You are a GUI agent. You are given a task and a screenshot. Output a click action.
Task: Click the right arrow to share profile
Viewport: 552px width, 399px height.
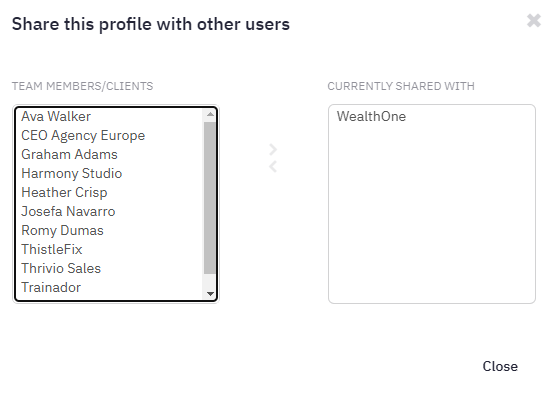tap(273, 150)
